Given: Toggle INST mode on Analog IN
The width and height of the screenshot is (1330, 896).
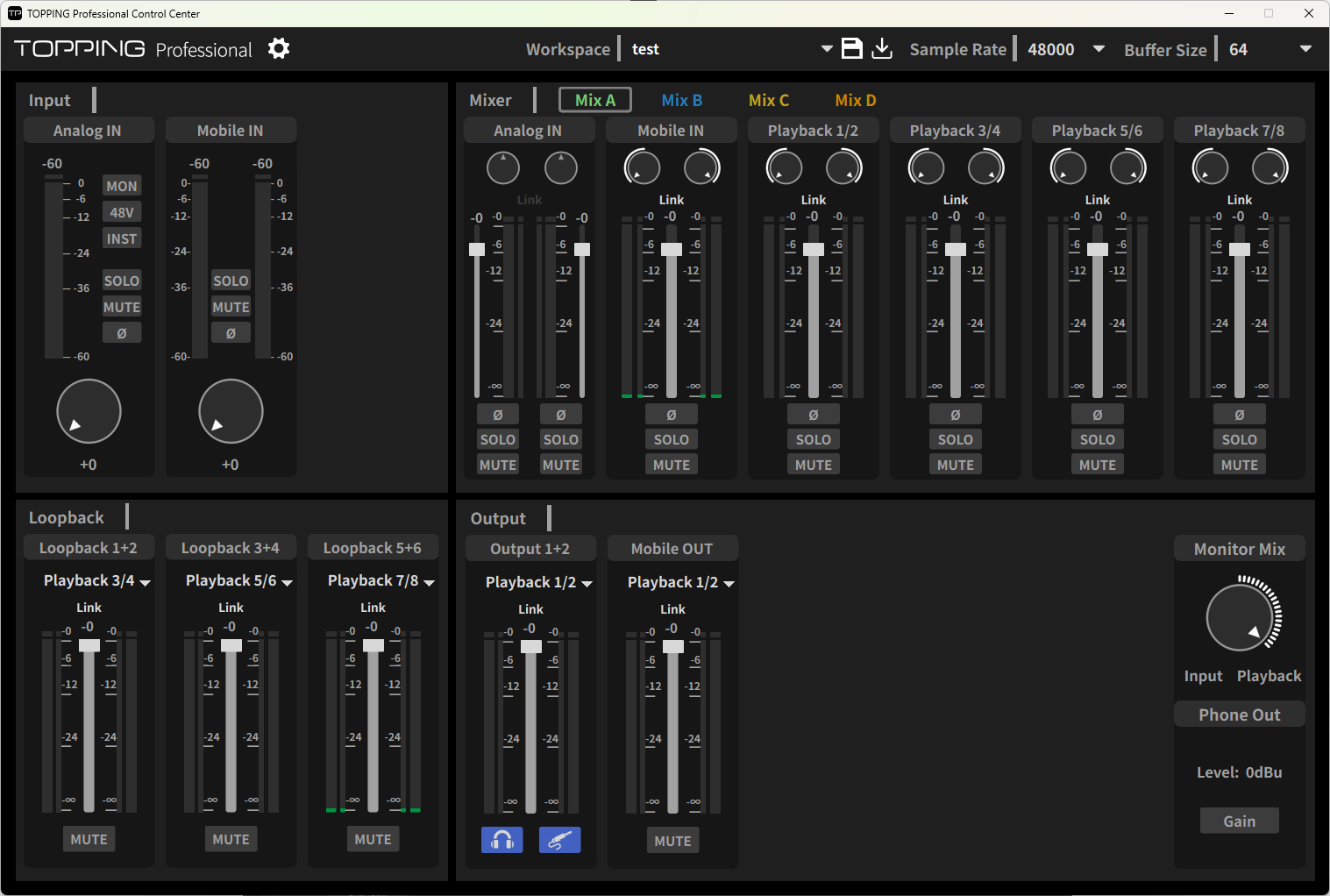Looking at the screenshot, I should pos(122,238).
